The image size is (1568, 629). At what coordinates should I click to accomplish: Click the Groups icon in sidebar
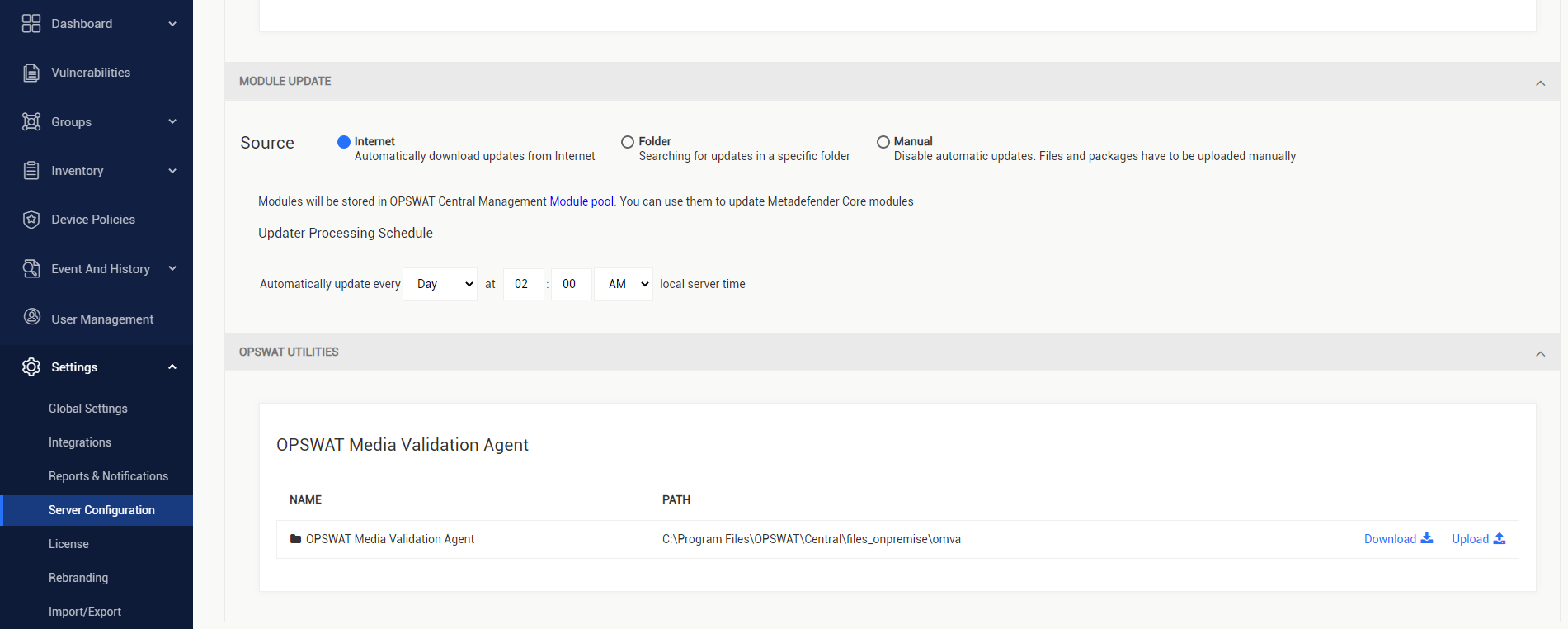(x=31, y=121)
